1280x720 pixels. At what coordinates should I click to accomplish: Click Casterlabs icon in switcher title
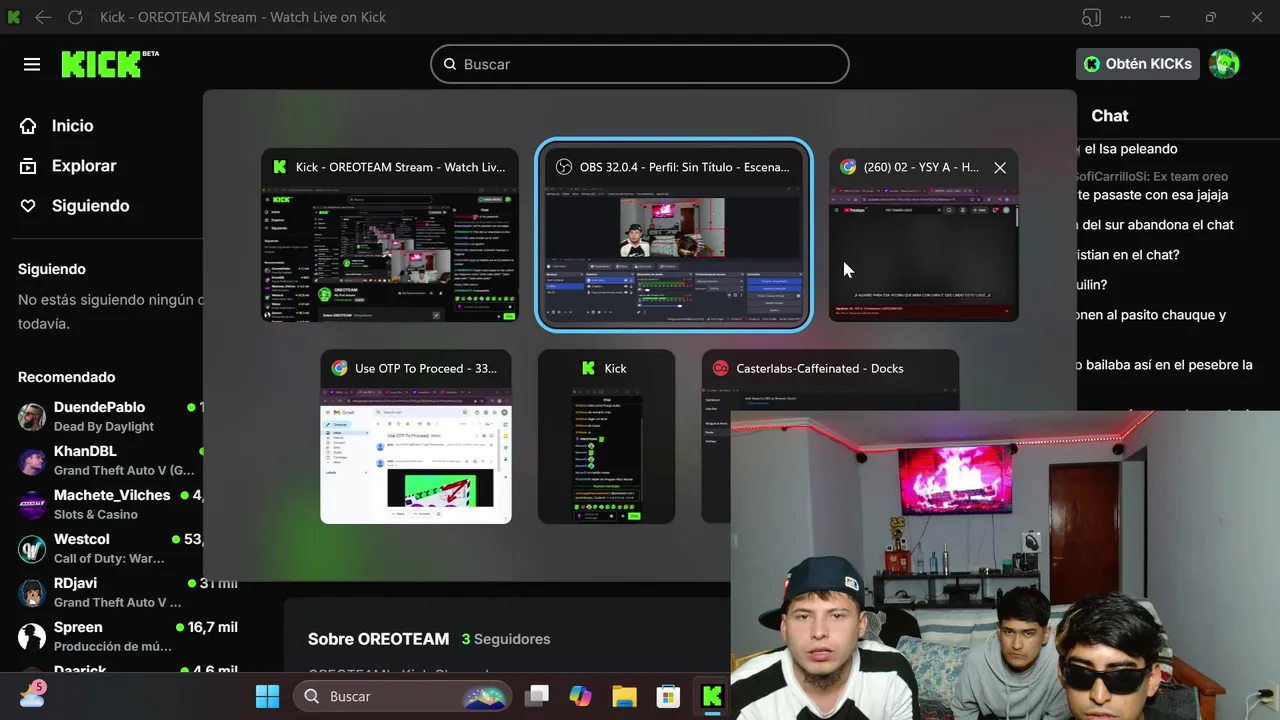click(720, 368)
